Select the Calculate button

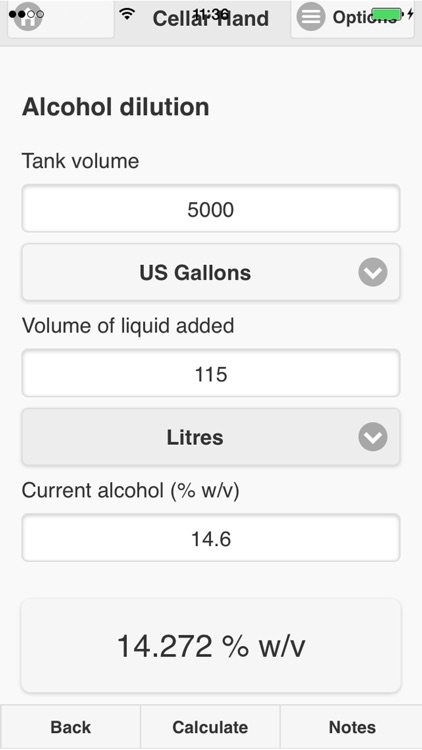click(210, 727)
